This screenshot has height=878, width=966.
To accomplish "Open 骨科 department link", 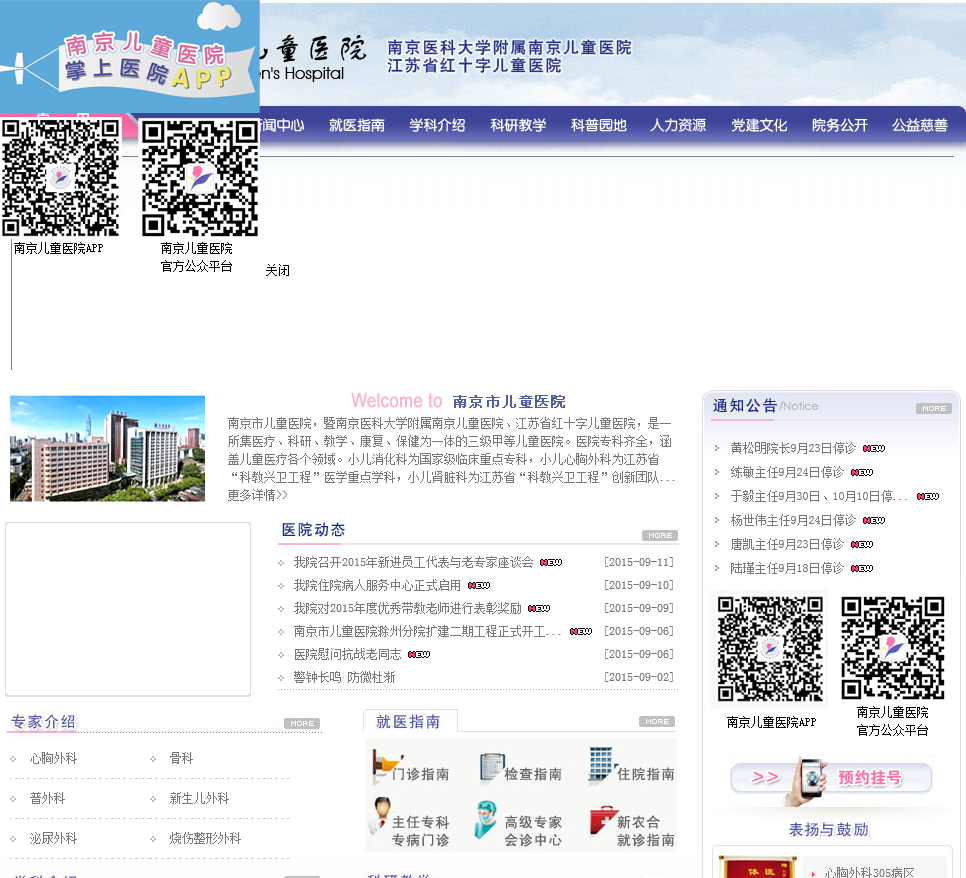I will pyautogui.click(x=181, y=758).
